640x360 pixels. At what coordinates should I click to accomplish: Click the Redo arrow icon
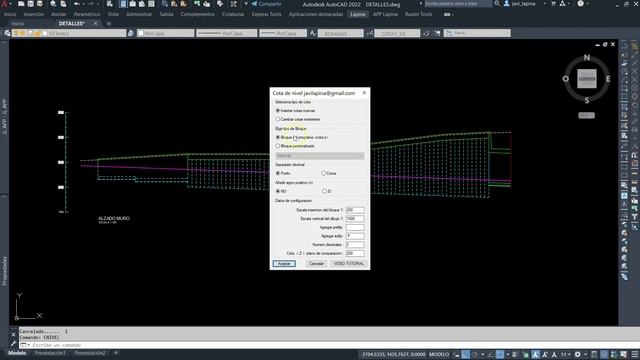pos(91,4)
